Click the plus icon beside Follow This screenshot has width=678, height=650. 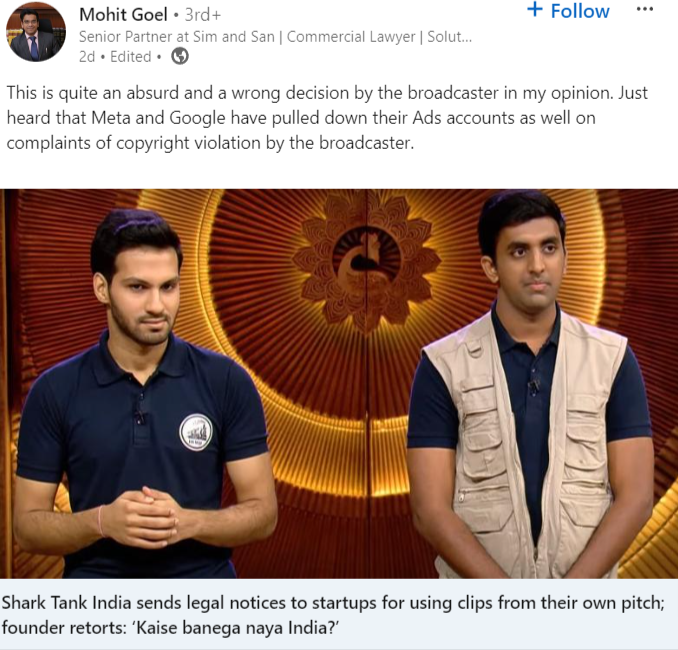tap(535, 10)
